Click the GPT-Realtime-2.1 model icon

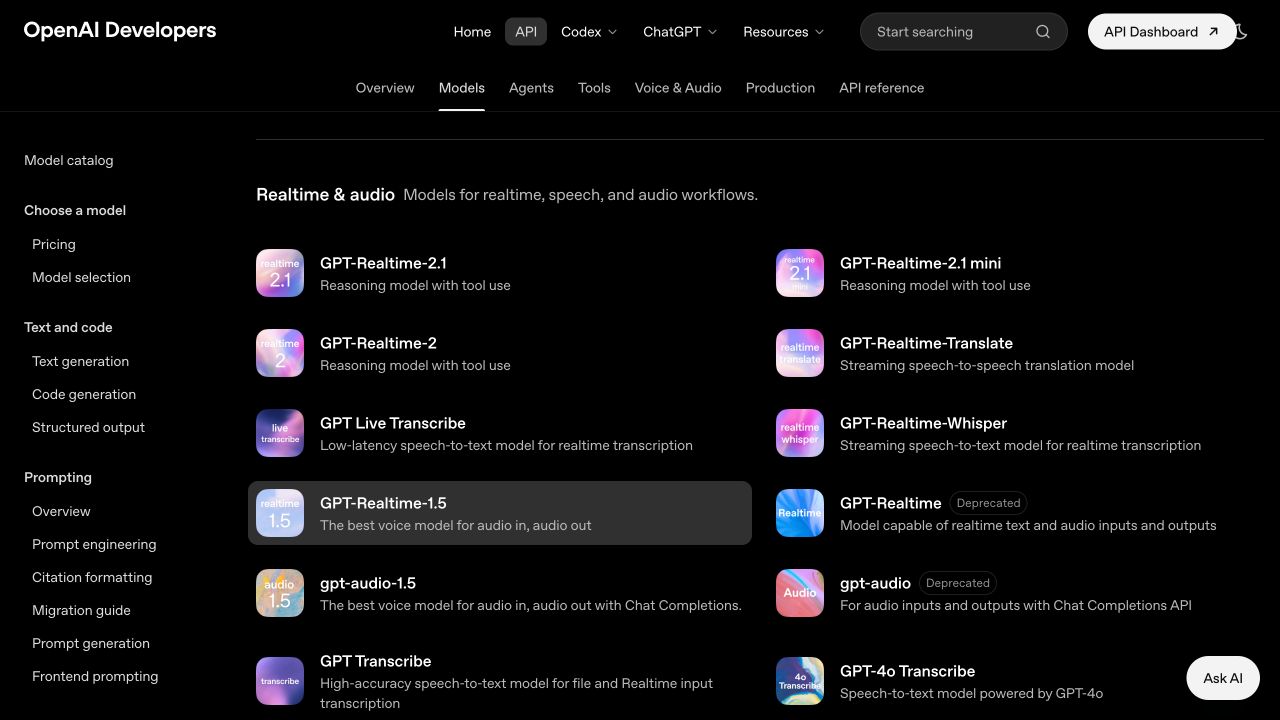(x=280, y=273)
